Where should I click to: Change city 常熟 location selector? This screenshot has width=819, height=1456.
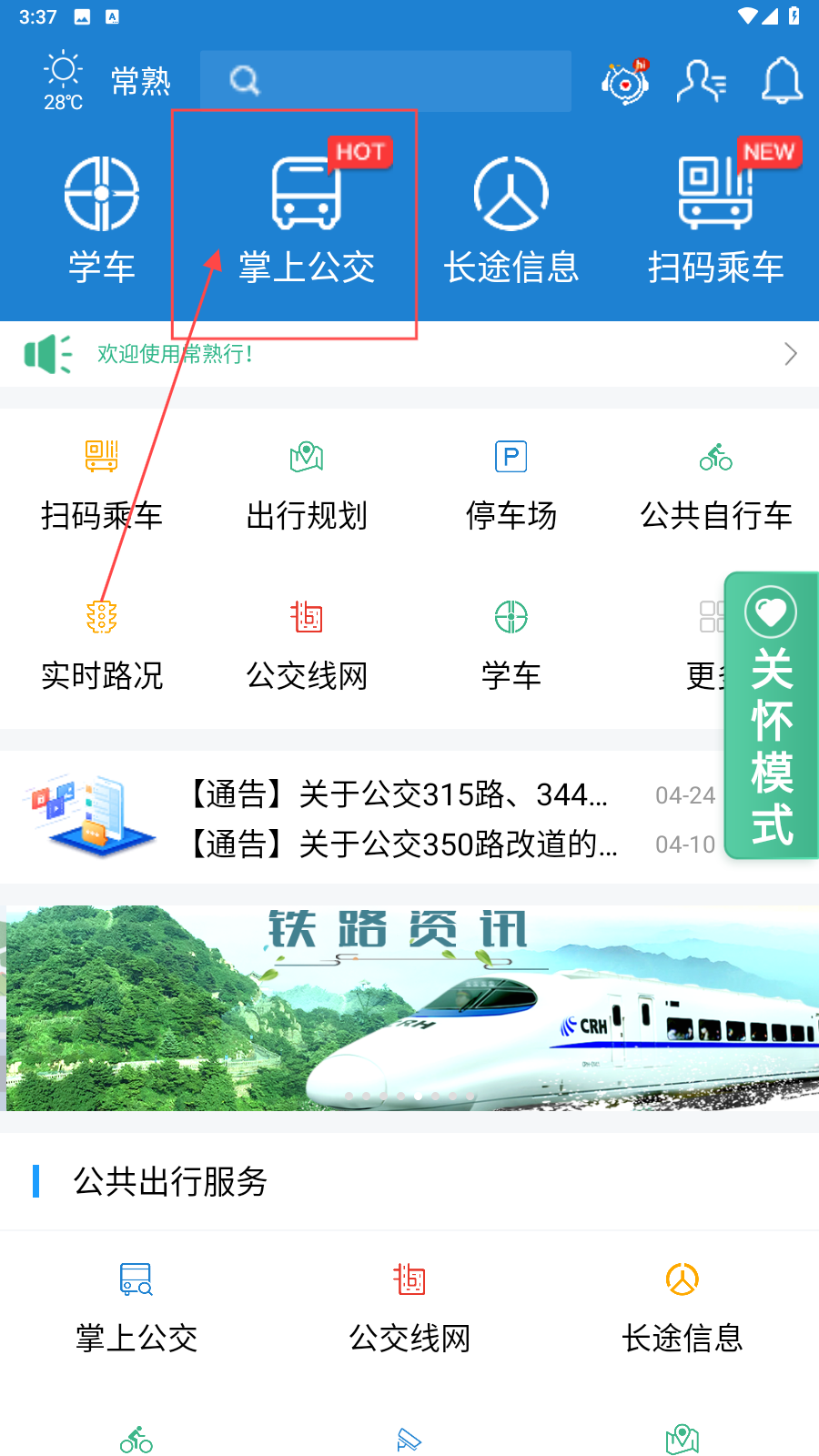(x=141, y=81)
